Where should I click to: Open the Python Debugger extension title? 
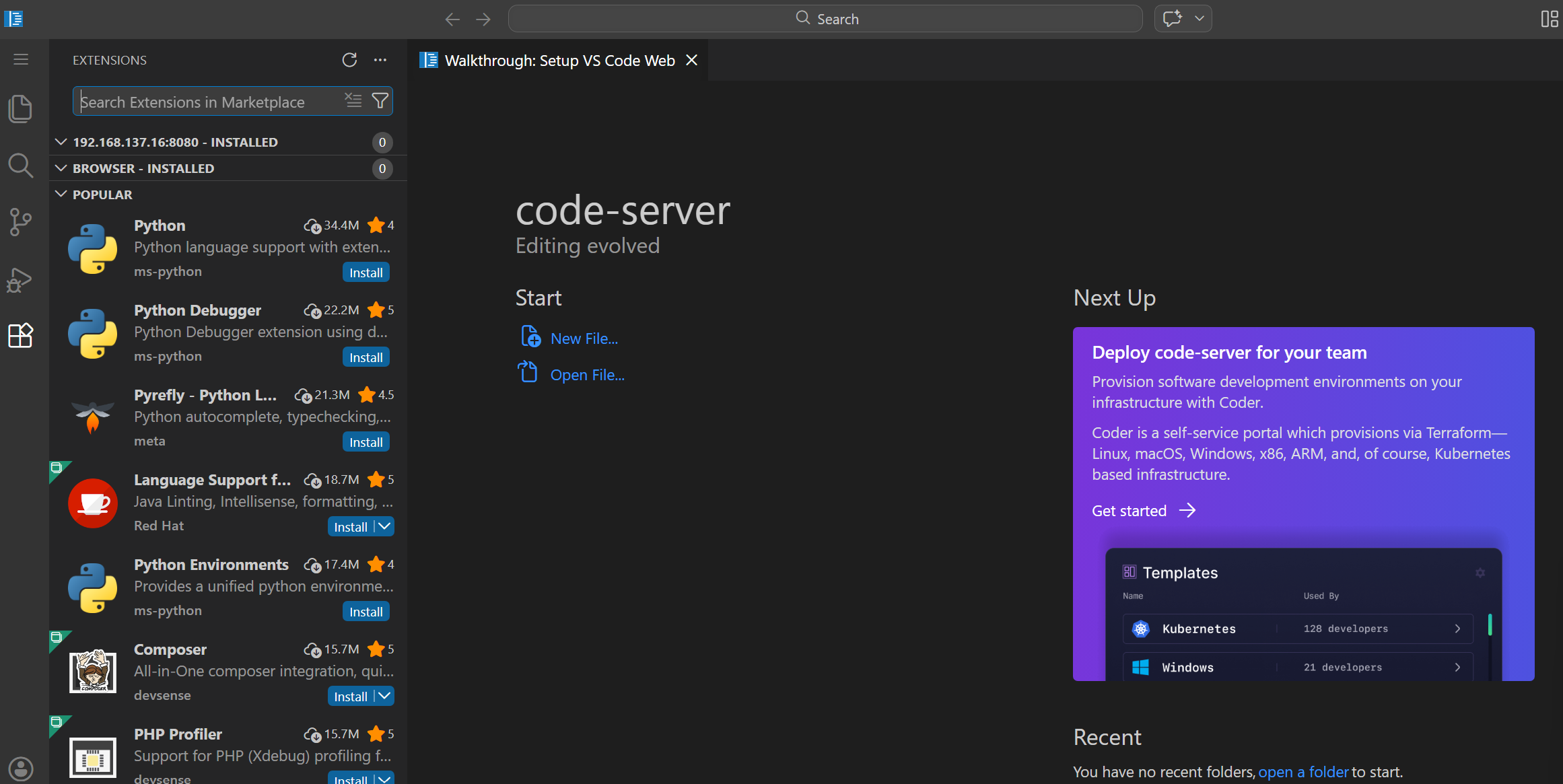tap(197, 310)
